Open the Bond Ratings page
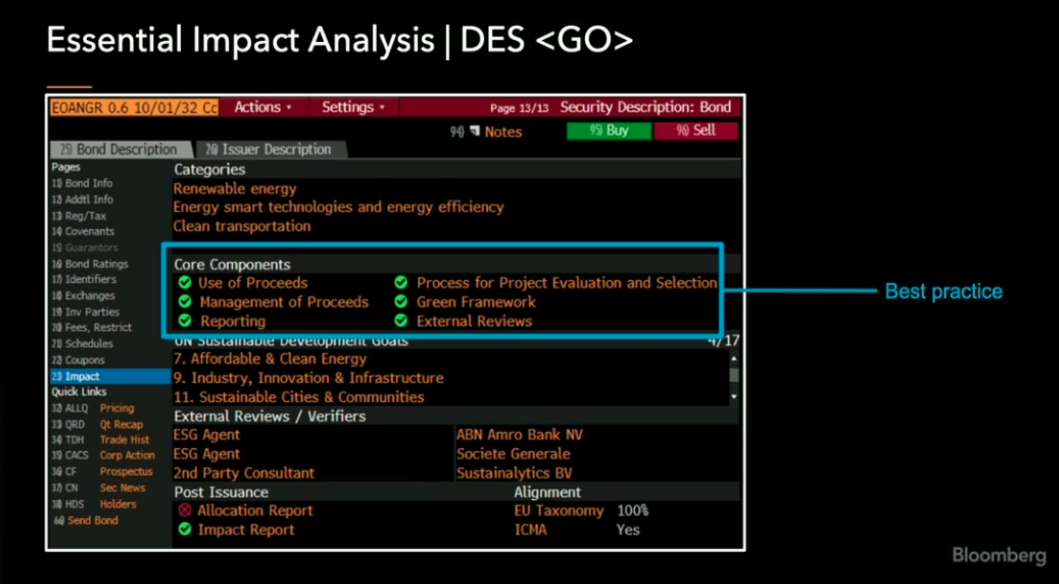 90,264
